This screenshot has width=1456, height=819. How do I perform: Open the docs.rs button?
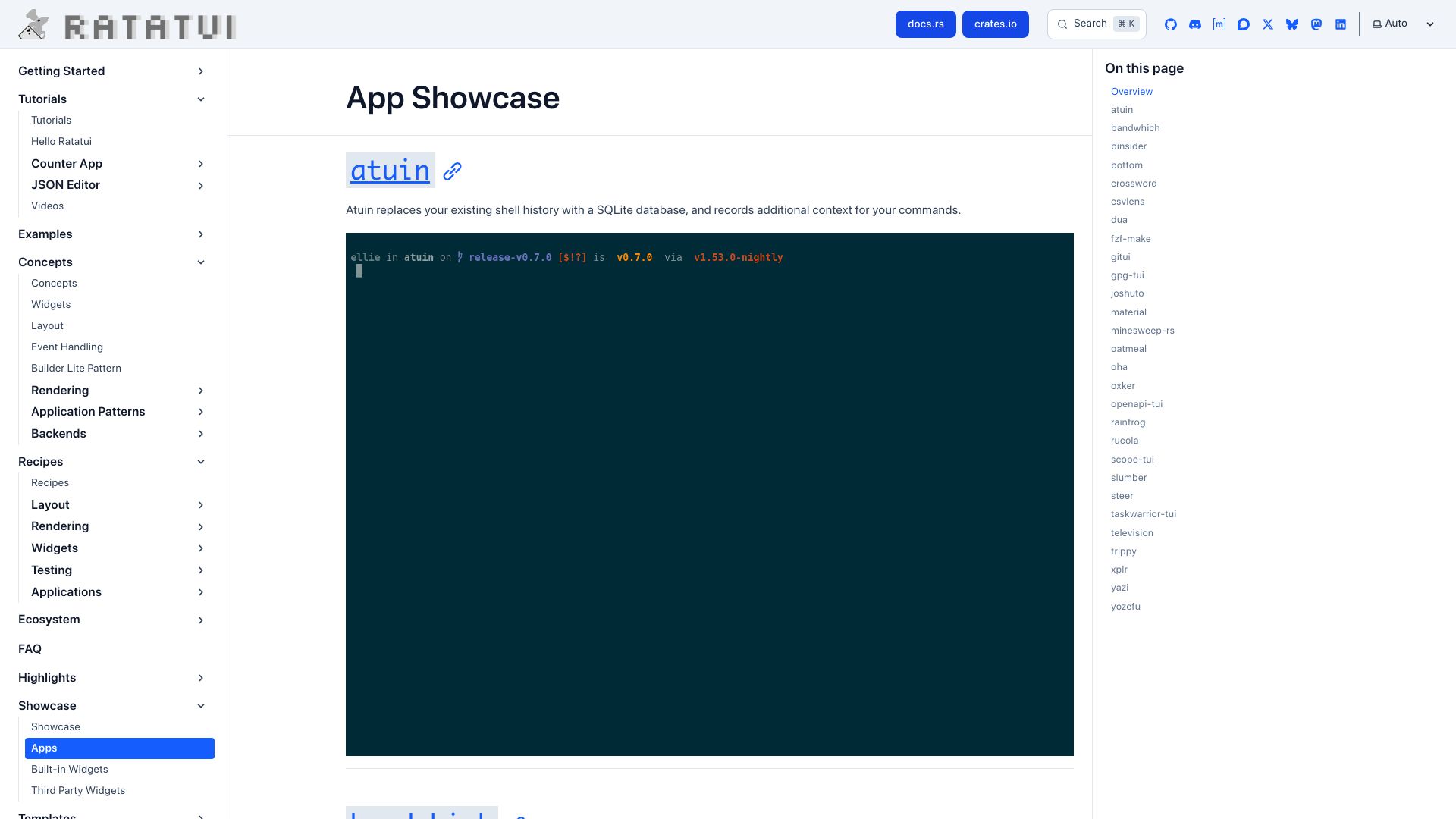(926, 24)
